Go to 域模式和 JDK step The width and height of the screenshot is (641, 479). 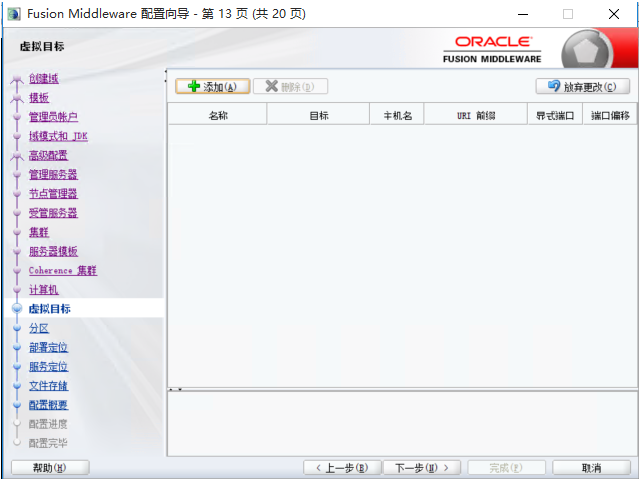click(58, 136)
